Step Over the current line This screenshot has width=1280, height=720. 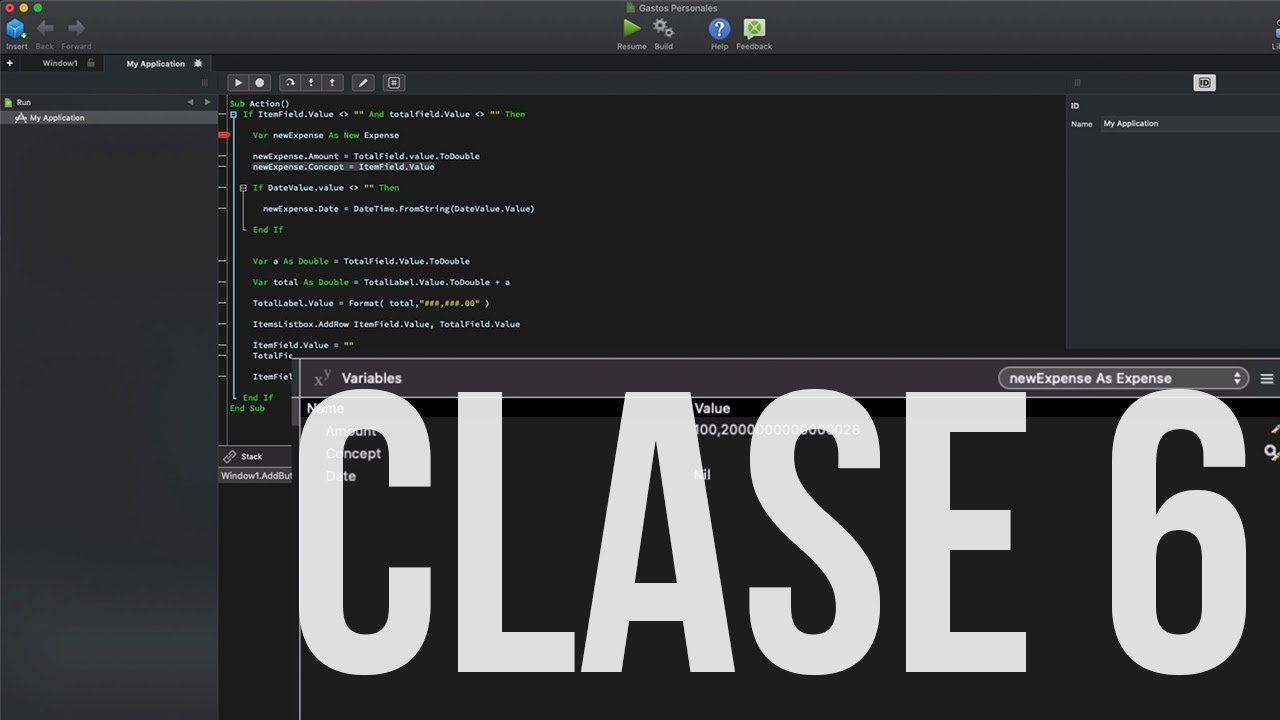pos(289,83)
